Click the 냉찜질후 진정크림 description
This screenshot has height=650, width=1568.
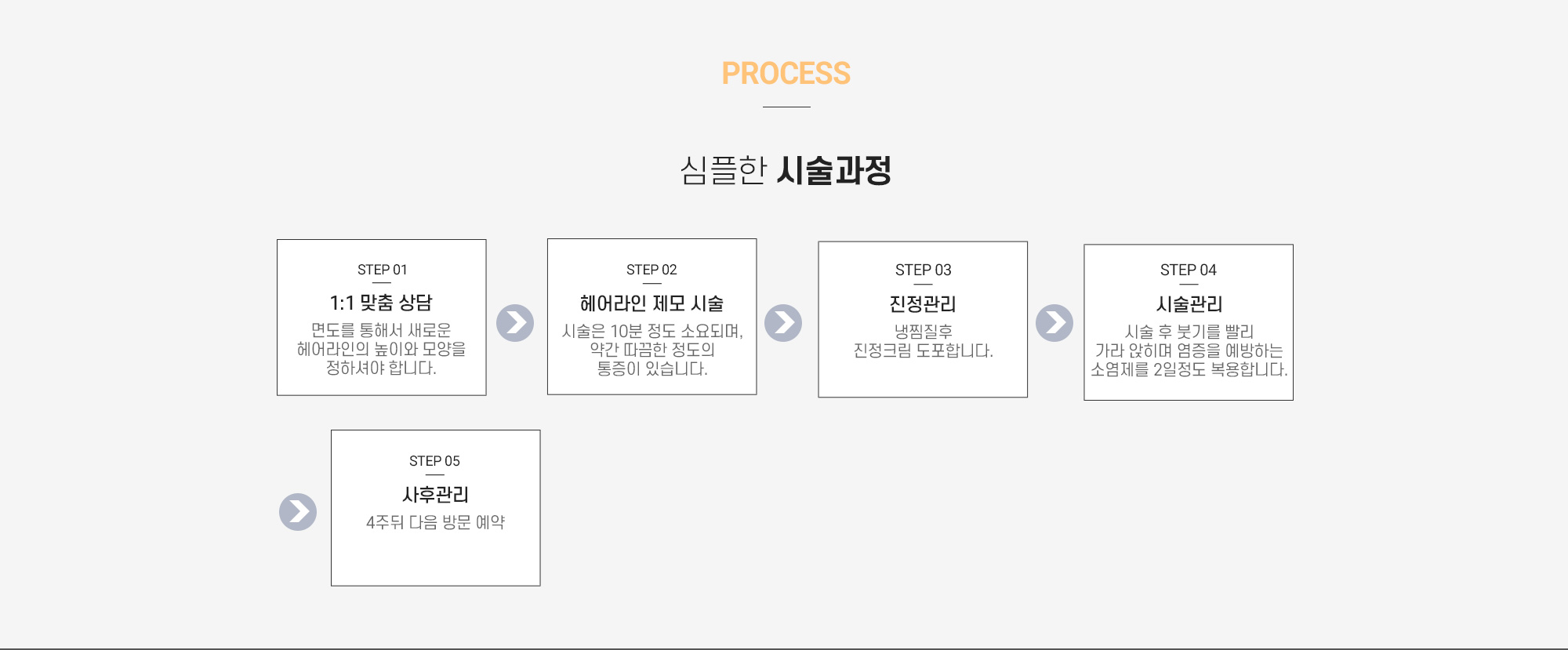[923, 341]
